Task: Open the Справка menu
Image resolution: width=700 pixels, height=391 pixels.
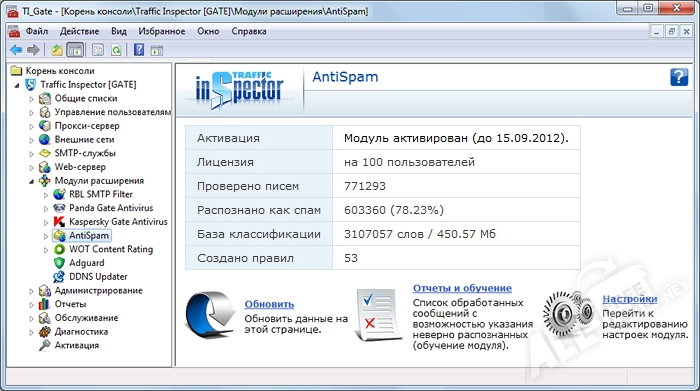Action: click(x=249, y=31)
